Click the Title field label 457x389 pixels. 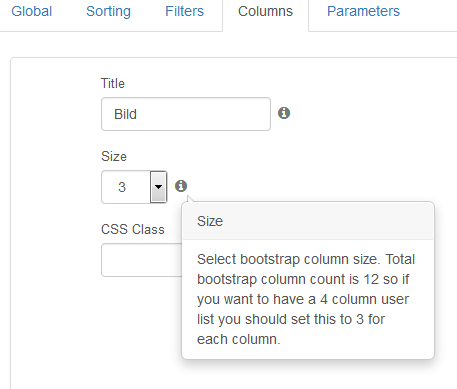coord(113,83)
